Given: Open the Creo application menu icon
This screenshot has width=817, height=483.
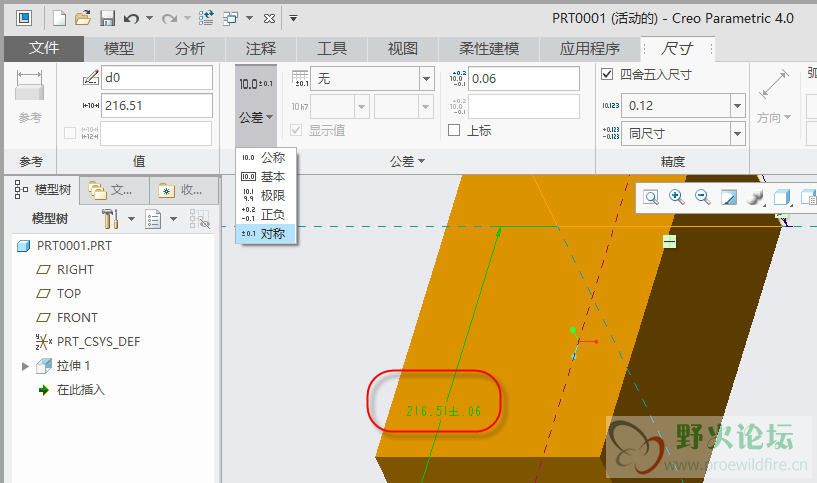Looking at the screenshot, I should click(x=23, y=18).
